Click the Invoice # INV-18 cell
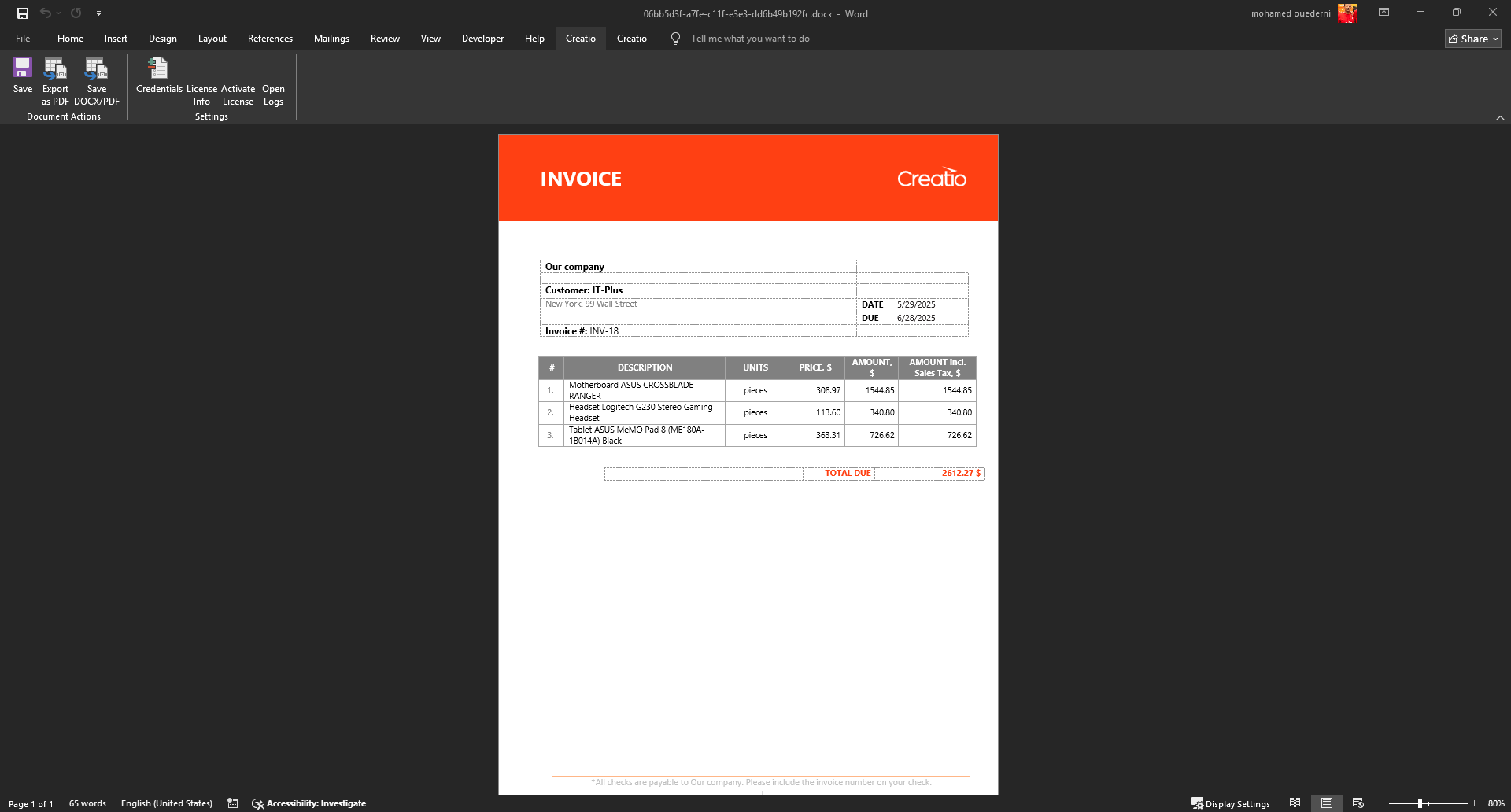 point(697,331)
